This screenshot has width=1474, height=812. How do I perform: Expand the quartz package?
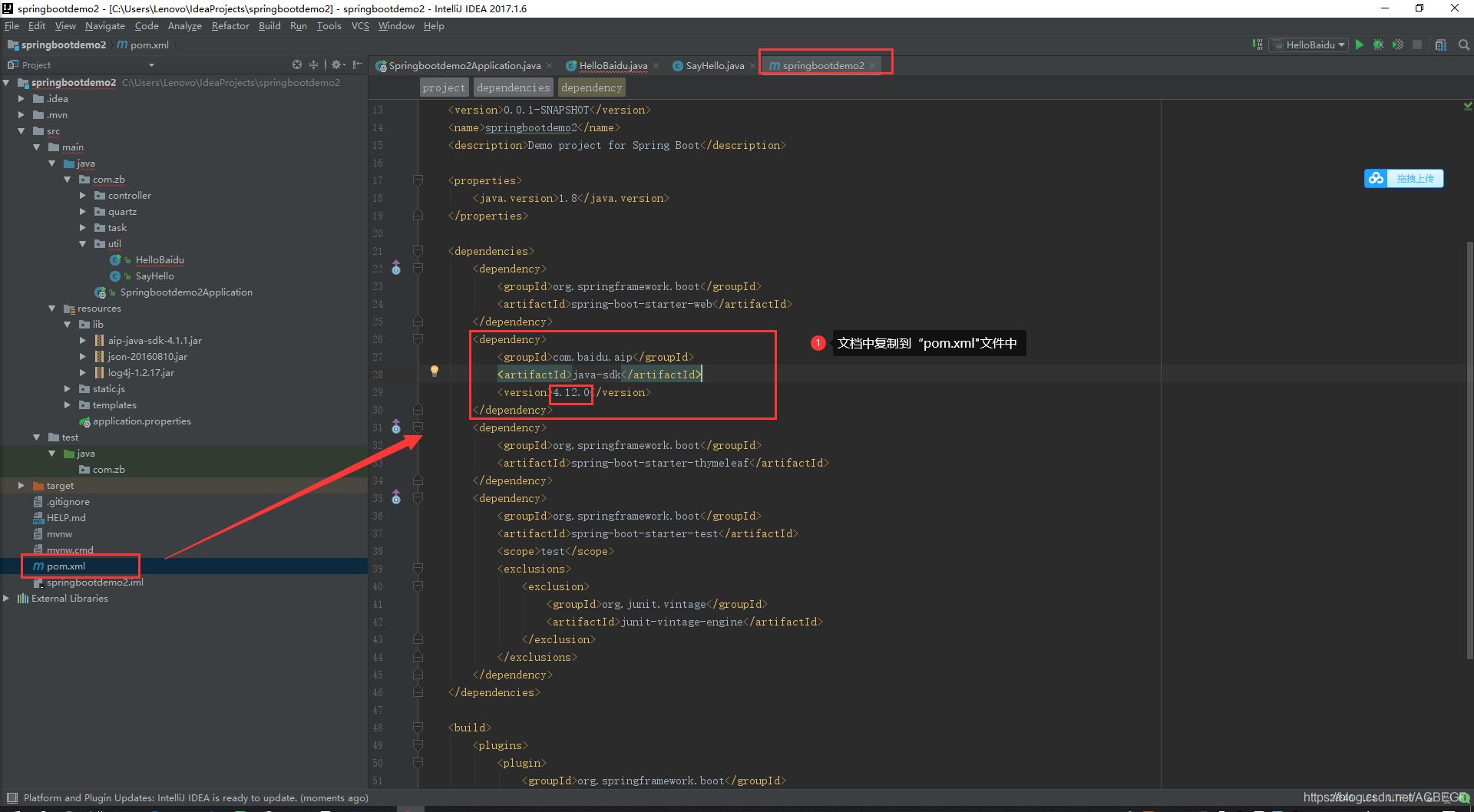[x=83, y=212]
